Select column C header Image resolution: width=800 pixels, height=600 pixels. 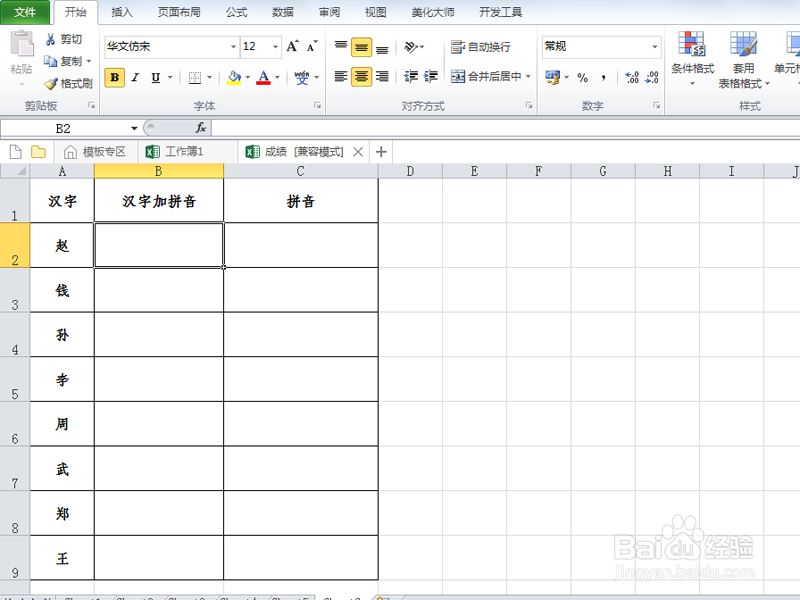click(301, 171)
